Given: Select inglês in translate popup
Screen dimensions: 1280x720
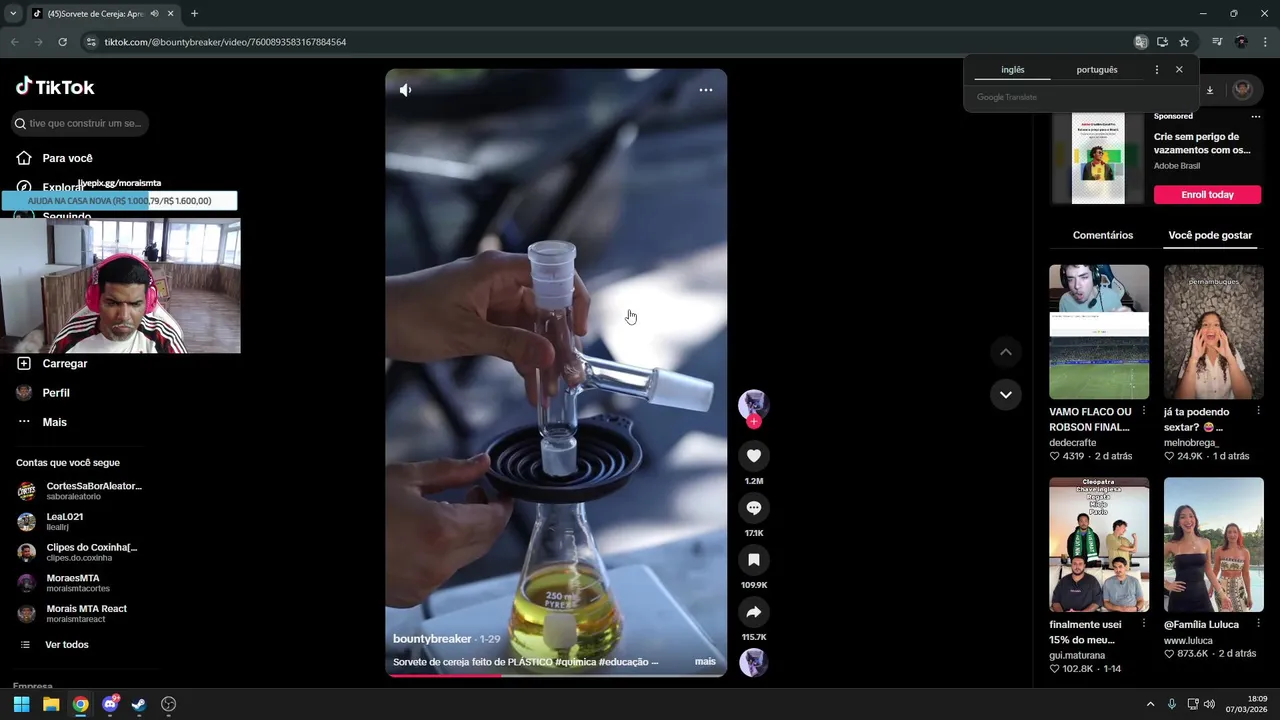Looking at the screenshot, I should [x=1013, y=70].
